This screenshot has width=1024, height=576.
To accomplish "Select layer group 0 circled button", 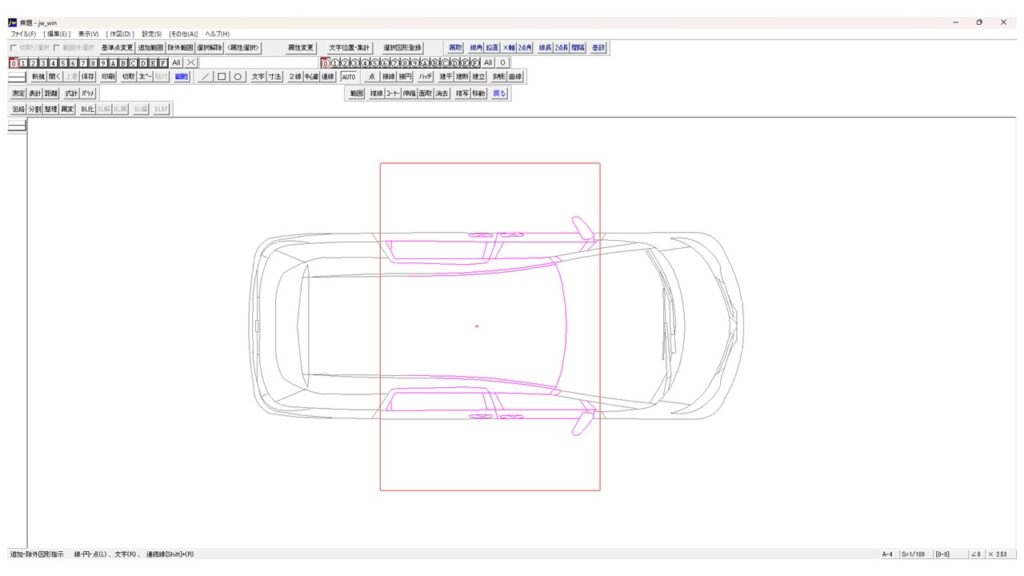I will point(325,62).
